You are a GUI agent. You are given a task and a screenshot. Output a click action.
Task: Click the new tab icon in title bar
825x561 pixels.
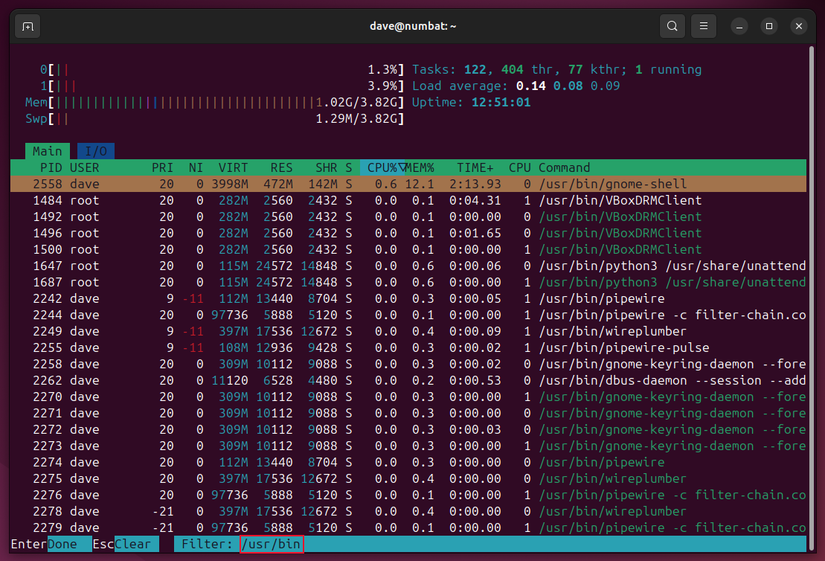point(28,26)
